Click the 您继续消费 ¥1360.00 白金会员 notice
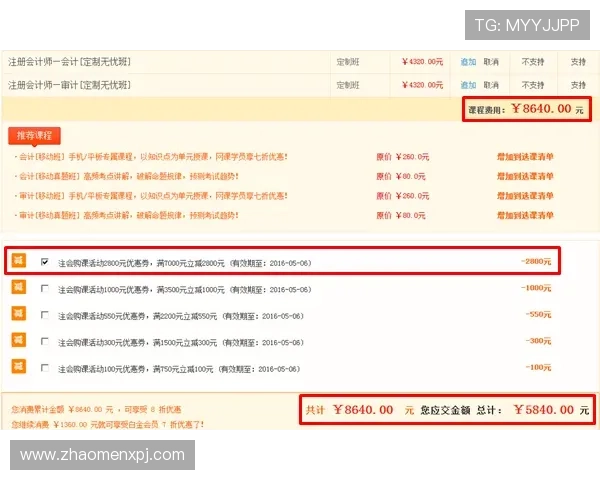 [x=108, y=424]
